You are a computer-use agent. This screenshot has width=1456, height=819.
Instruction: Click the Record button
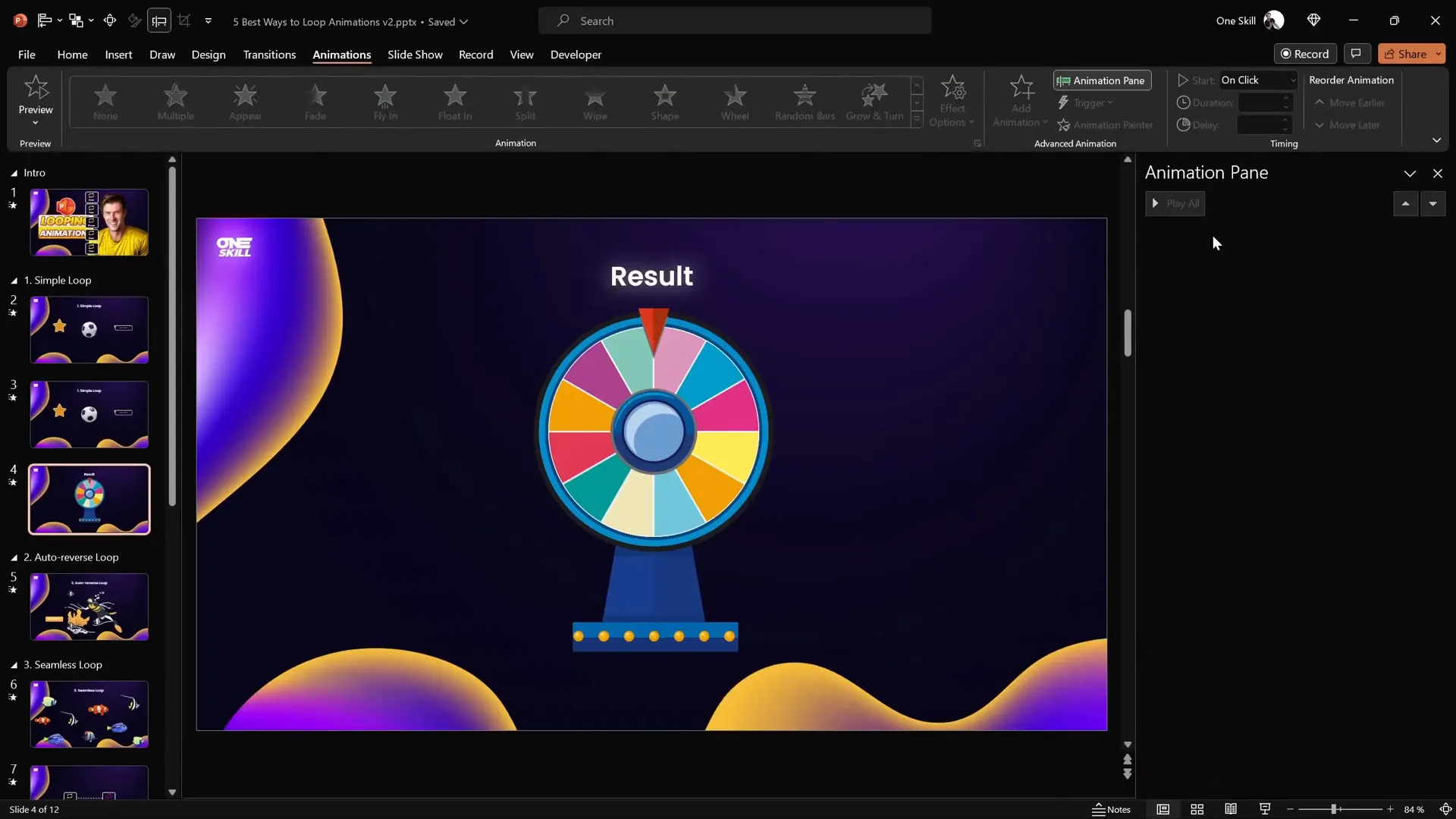click(x=1305, y=54)
